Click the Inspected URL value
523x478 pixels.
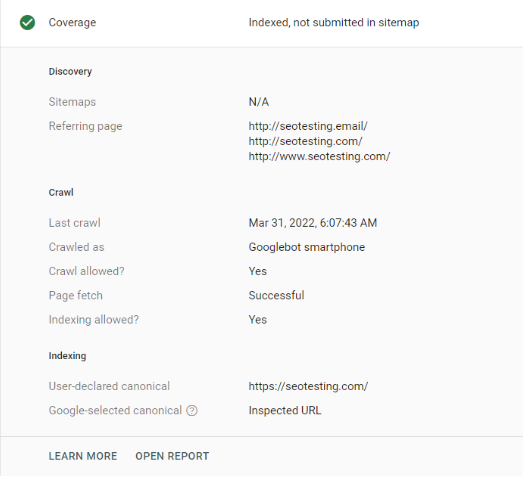pos(285,410)
